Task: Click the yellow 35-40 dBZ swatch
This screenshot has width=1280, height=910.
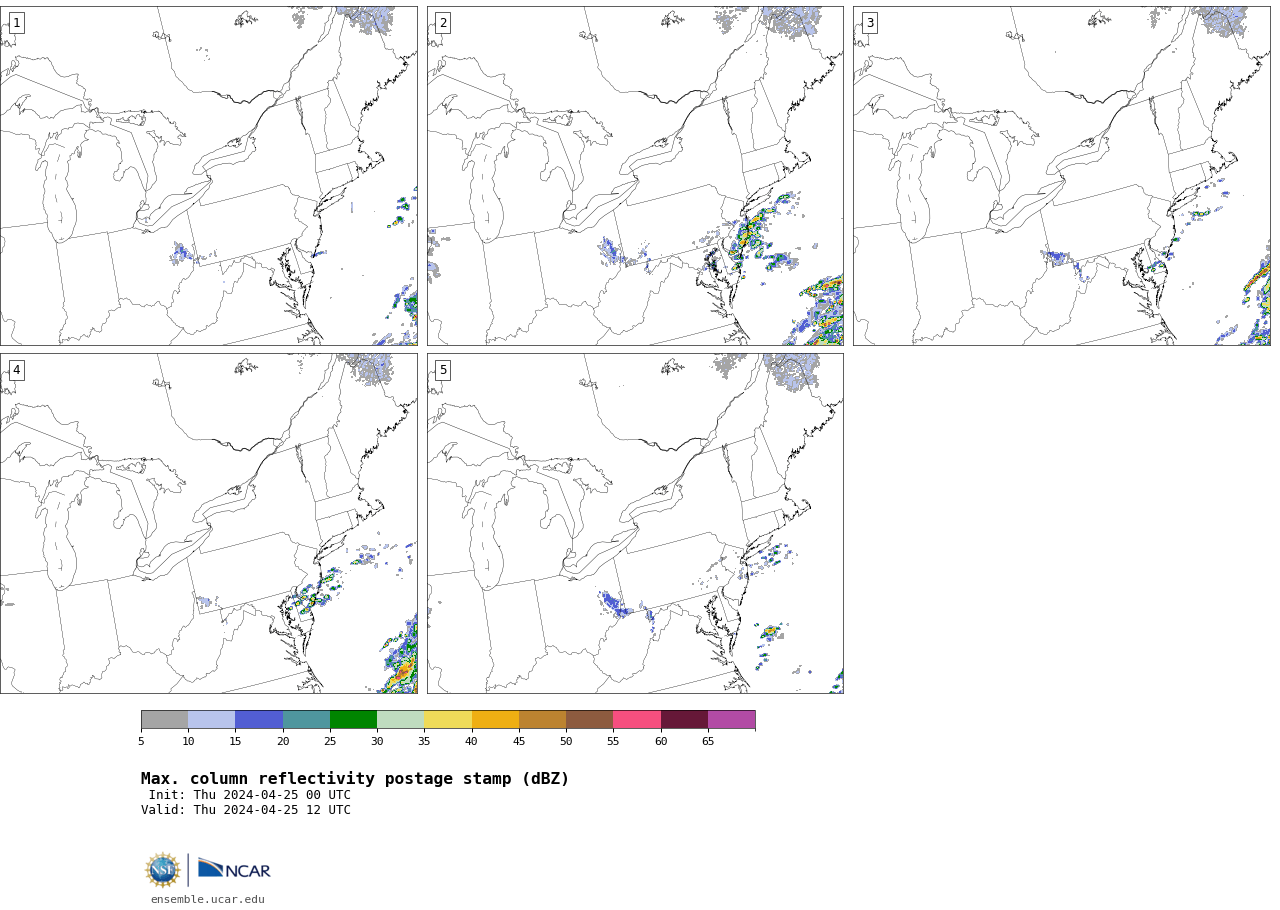Action: pyautogui.click(x=448, y=720)
